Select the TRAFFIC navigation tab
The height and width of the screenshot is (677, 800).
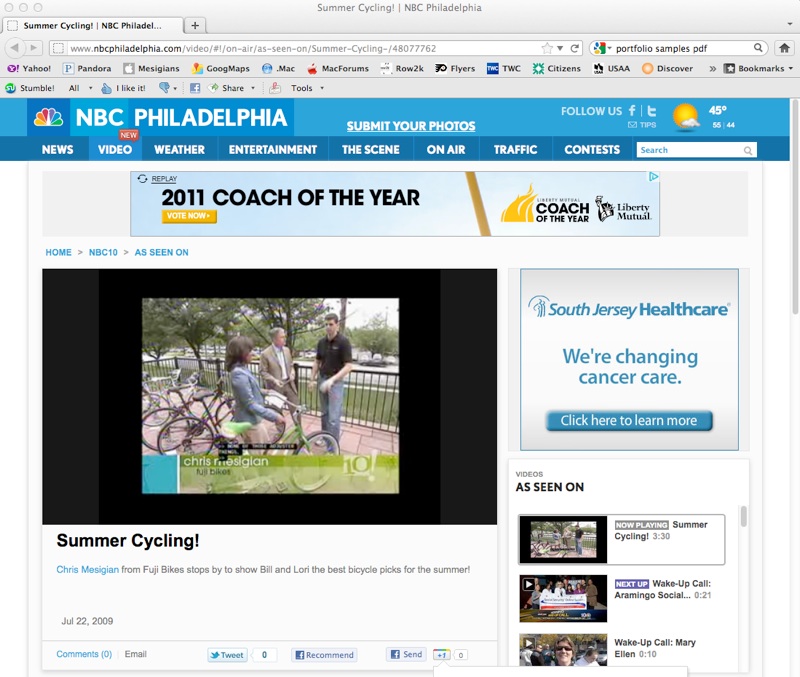coord(515,149)
